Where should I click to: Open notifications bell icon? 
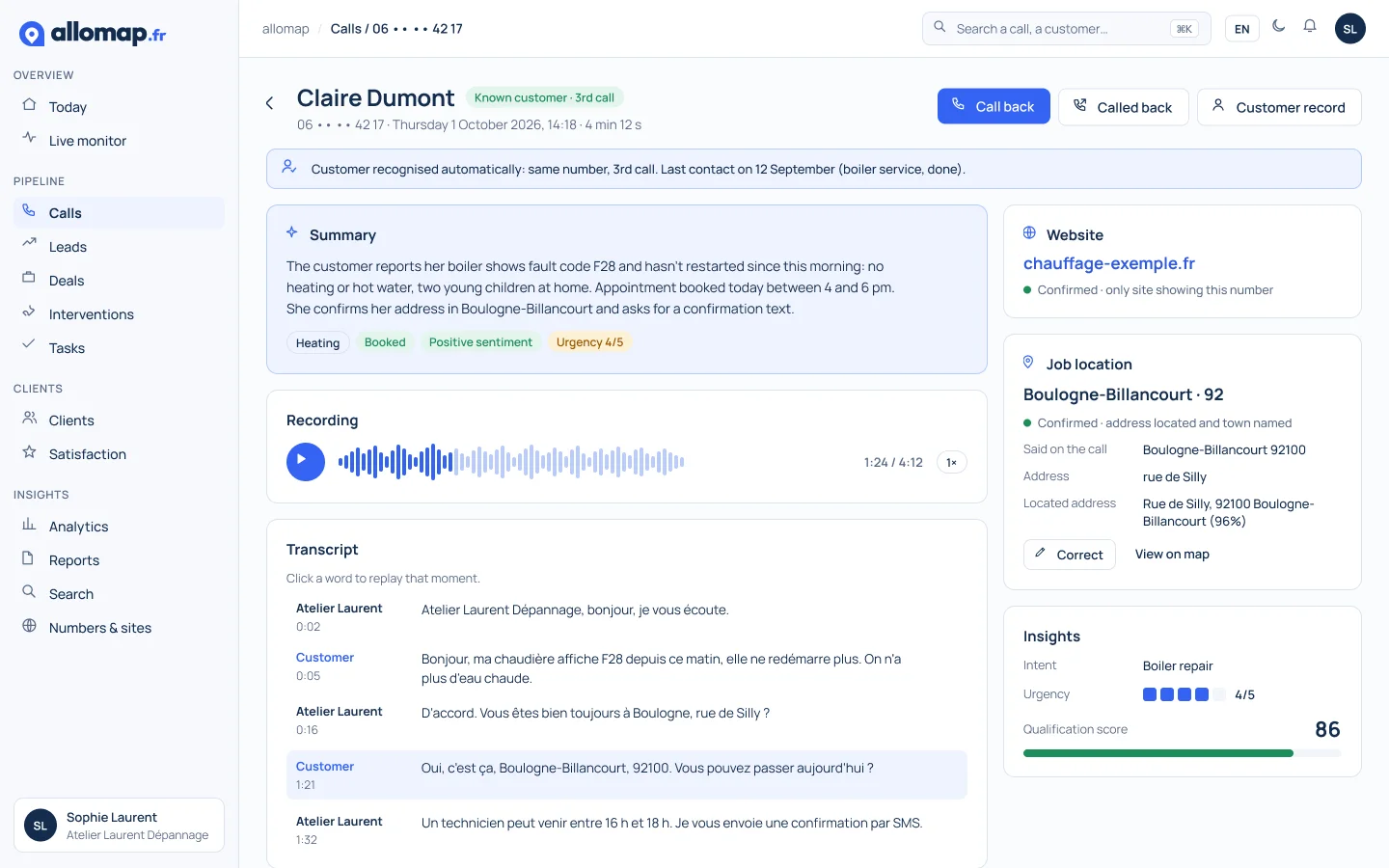pyautogui.click(x=1310, y=27)
